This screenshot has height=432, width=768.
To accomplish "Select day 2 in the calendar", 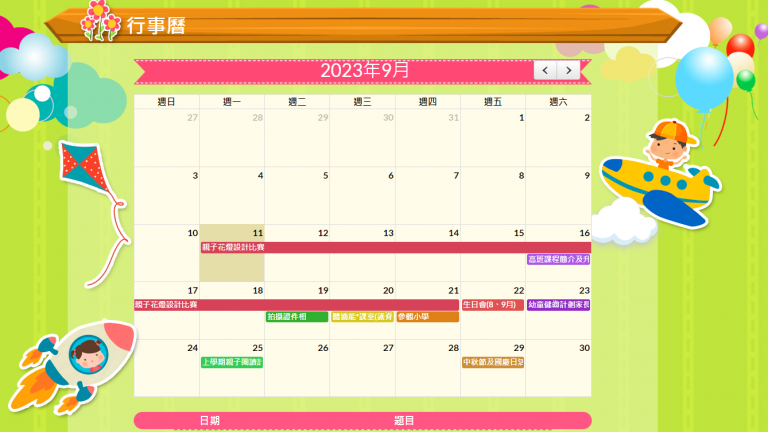I will click(558, 138).
